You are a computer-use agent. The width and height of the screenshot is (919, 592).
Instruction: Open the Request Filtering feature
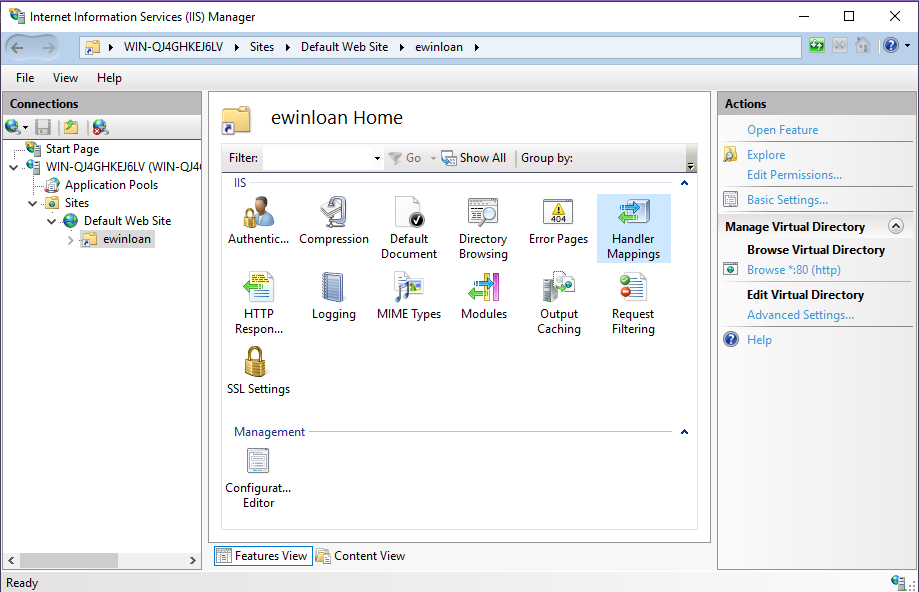(x=634, y=303)
